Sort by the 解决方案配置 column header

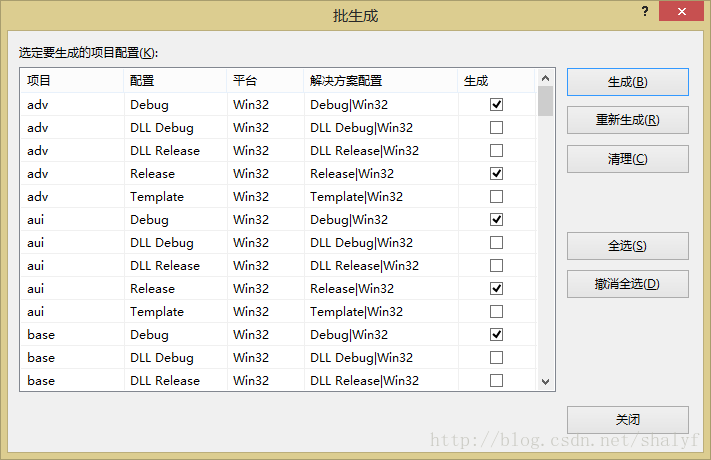point(381,81)
